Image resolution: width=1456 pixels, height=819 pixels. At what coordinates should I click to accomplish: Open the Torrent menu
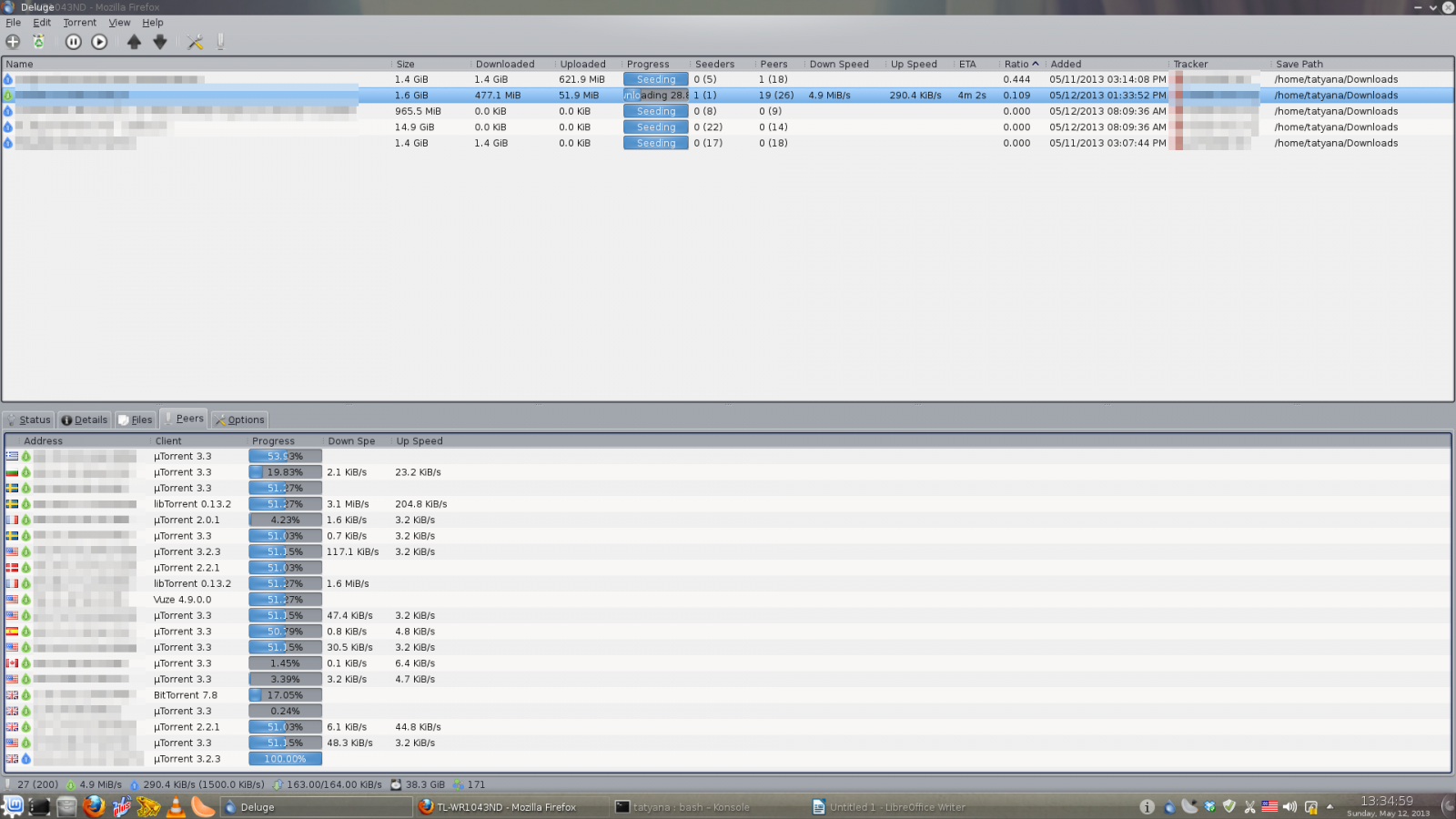tap(80, 23)
